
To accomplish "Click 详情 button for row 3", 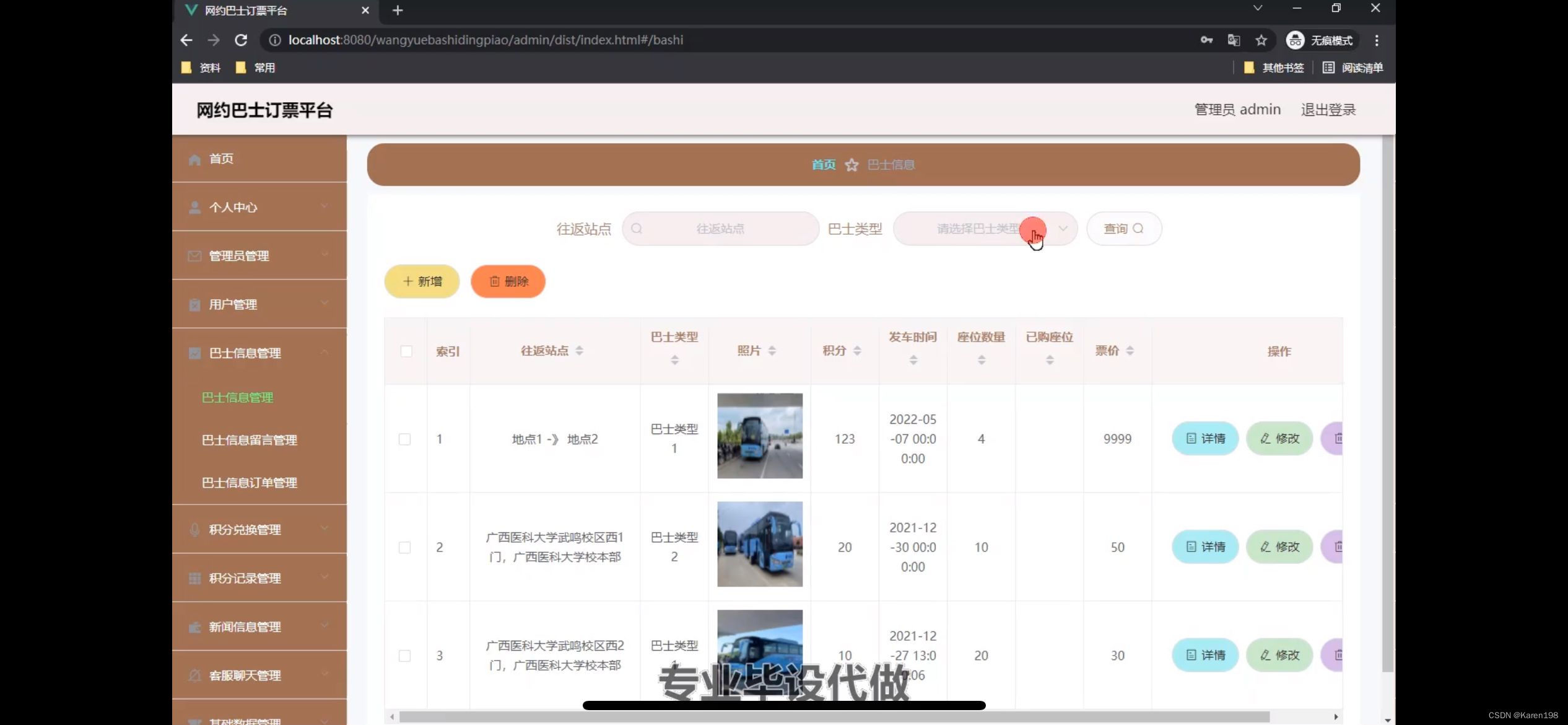I will [x=1205, y=655].
